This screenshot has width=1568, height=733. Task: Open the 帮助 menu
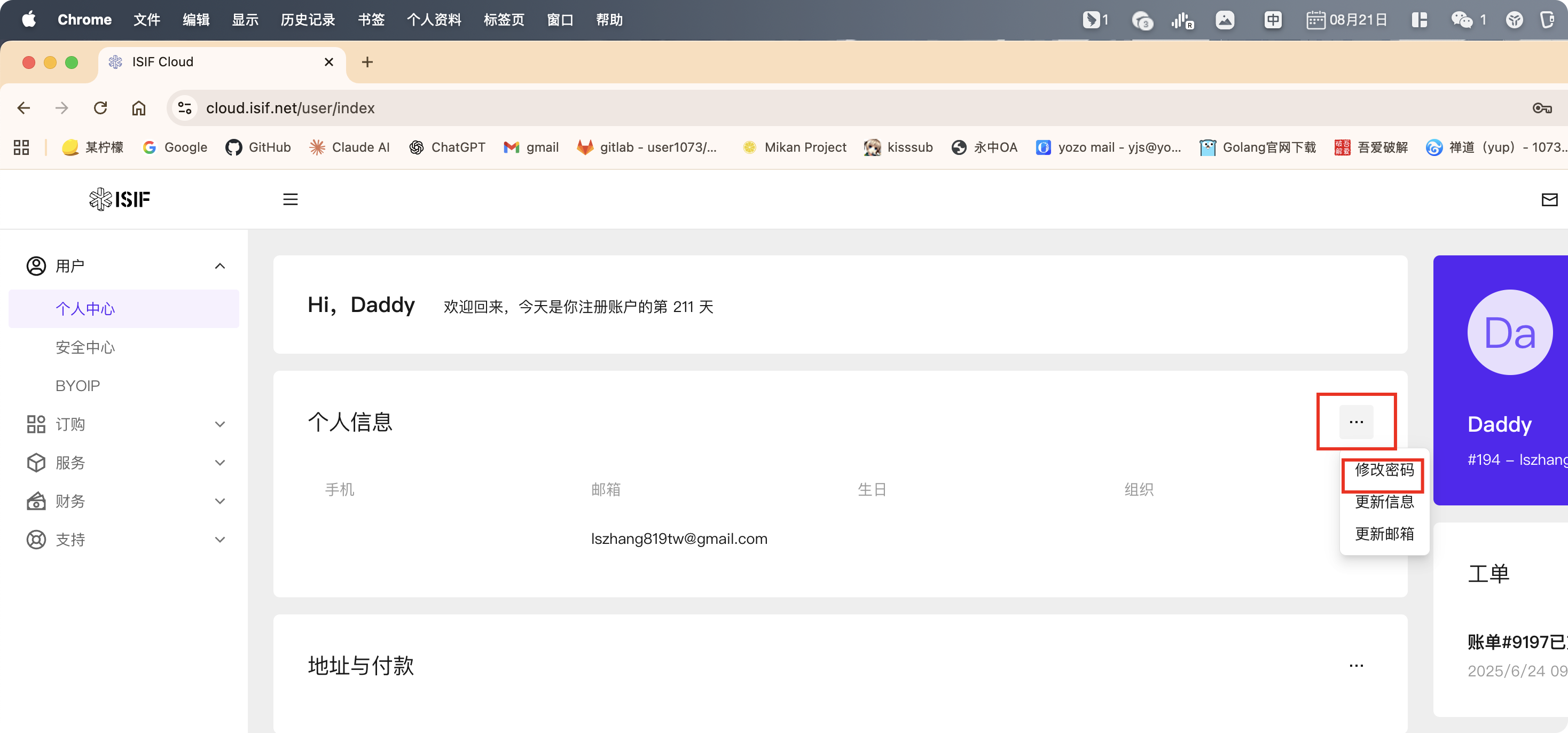[609, 19]
